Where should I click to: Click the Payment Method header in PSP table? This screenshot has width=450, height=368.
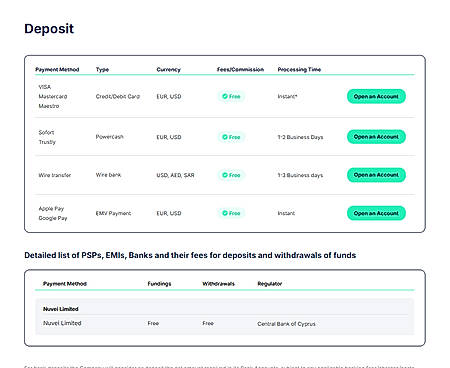tap(65, 284)
